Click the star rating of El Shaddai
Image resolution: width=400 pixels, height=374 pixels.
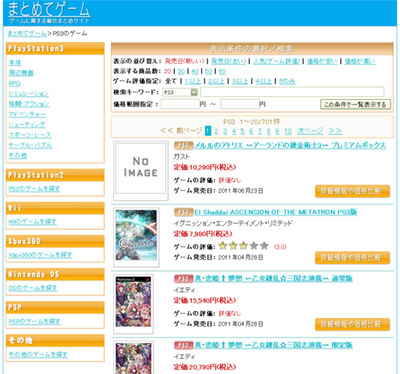[x=244, y=246]
